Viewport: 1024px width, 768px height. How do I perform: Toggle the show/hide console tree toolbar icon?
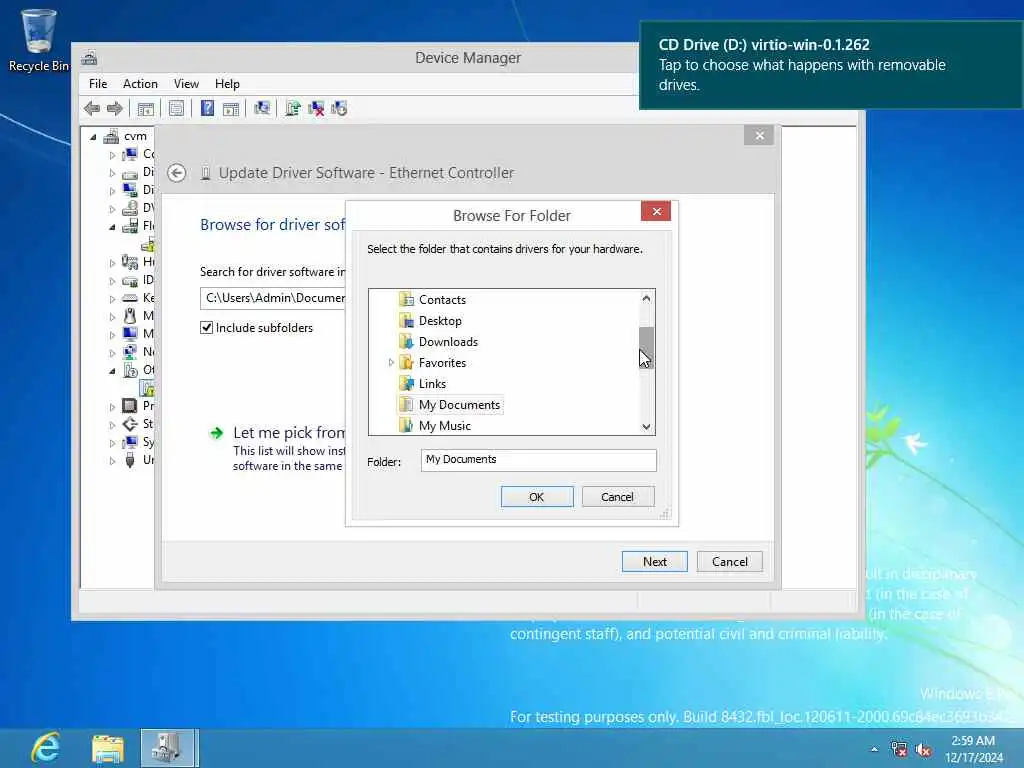pyautogui.click(x=145, y=108)
